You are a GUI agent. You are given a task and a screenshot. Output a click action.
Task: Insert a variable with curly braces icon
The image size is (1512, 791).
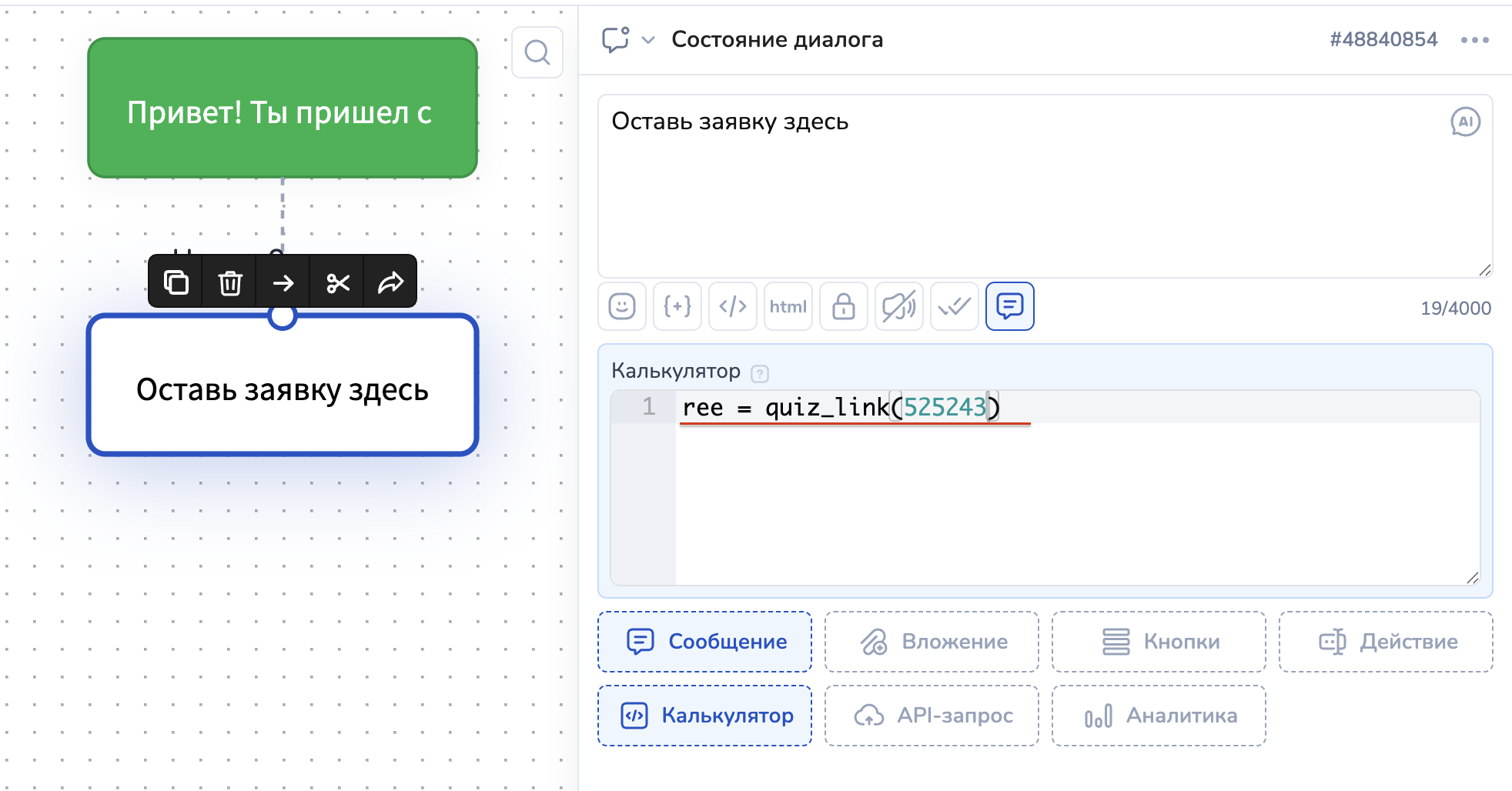point(677,306)
